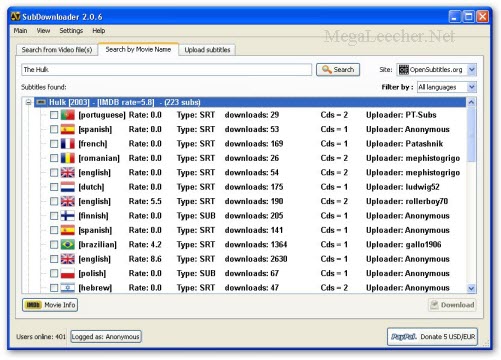Screen dimensions: 501x360
Task: Check the Portuguese subtitle checkbox
Action: pyautogui.click(x=54, y=115)
